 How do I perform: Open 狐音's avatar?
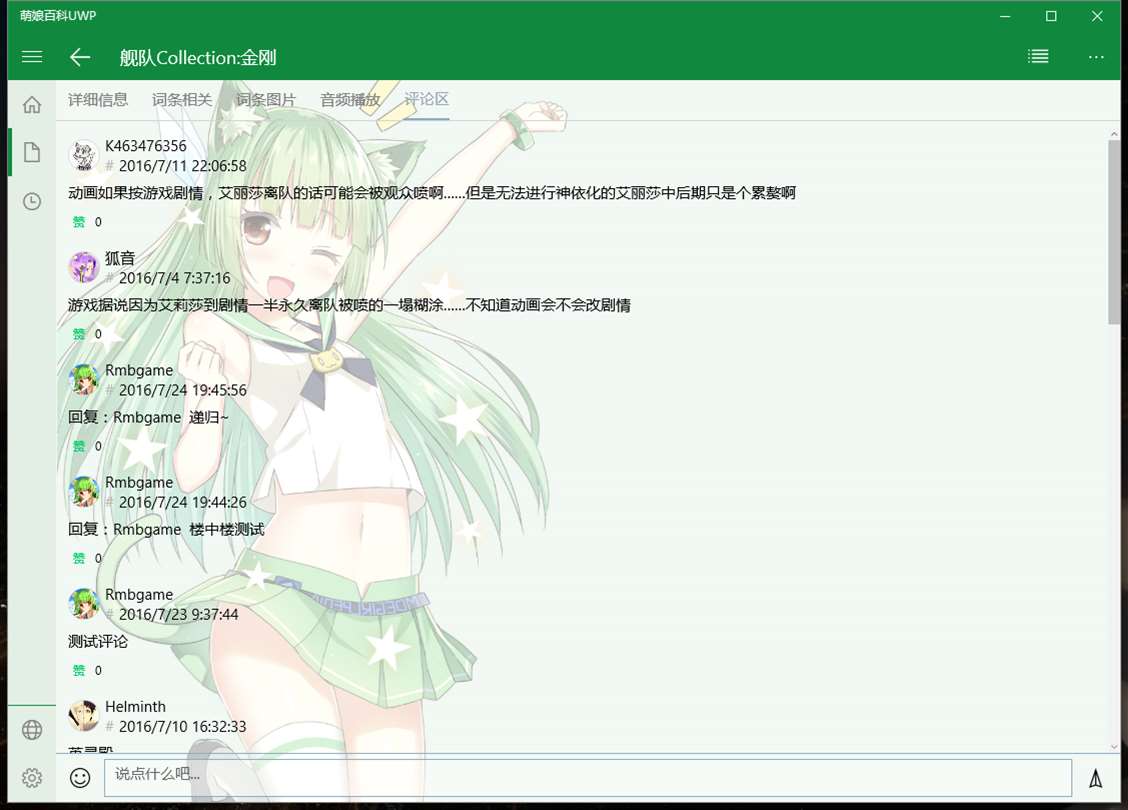pyautogui.click(x=83, y=268)
